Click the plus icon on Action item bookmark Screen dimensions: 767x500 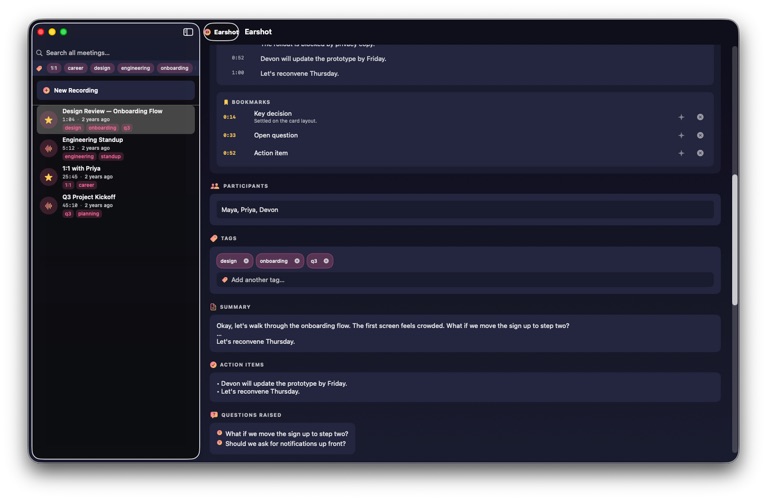tap(681, 153)
